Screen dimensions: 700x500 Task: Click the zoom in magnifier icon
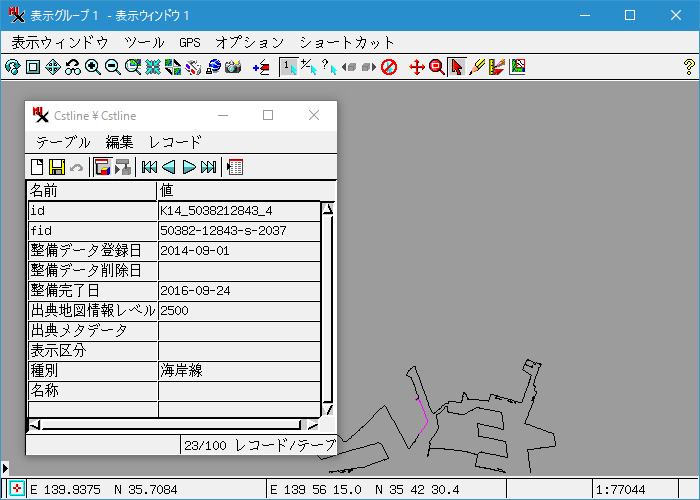pos(93,67)
